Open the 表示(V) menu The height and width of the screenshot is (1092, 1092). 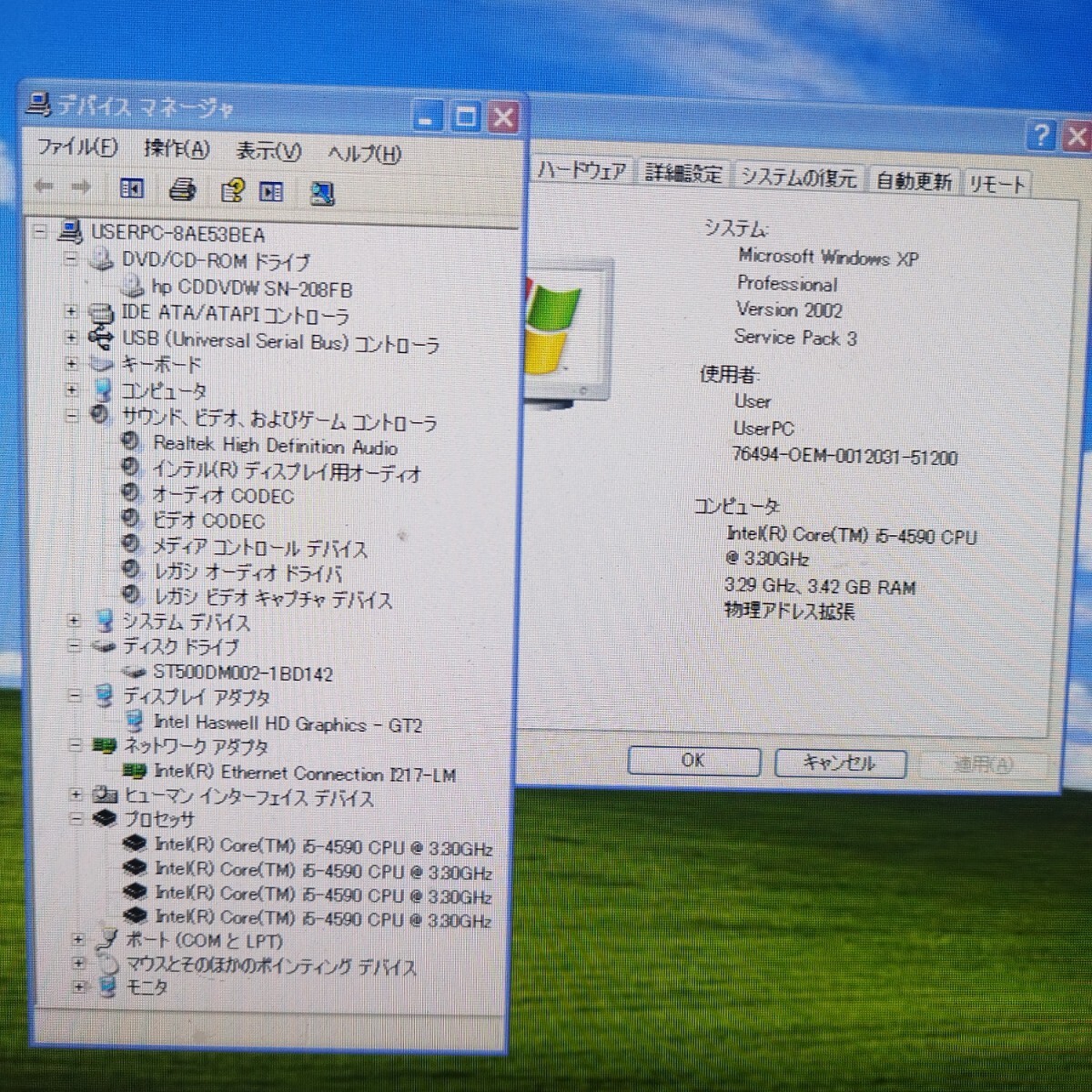pos(268,152)
